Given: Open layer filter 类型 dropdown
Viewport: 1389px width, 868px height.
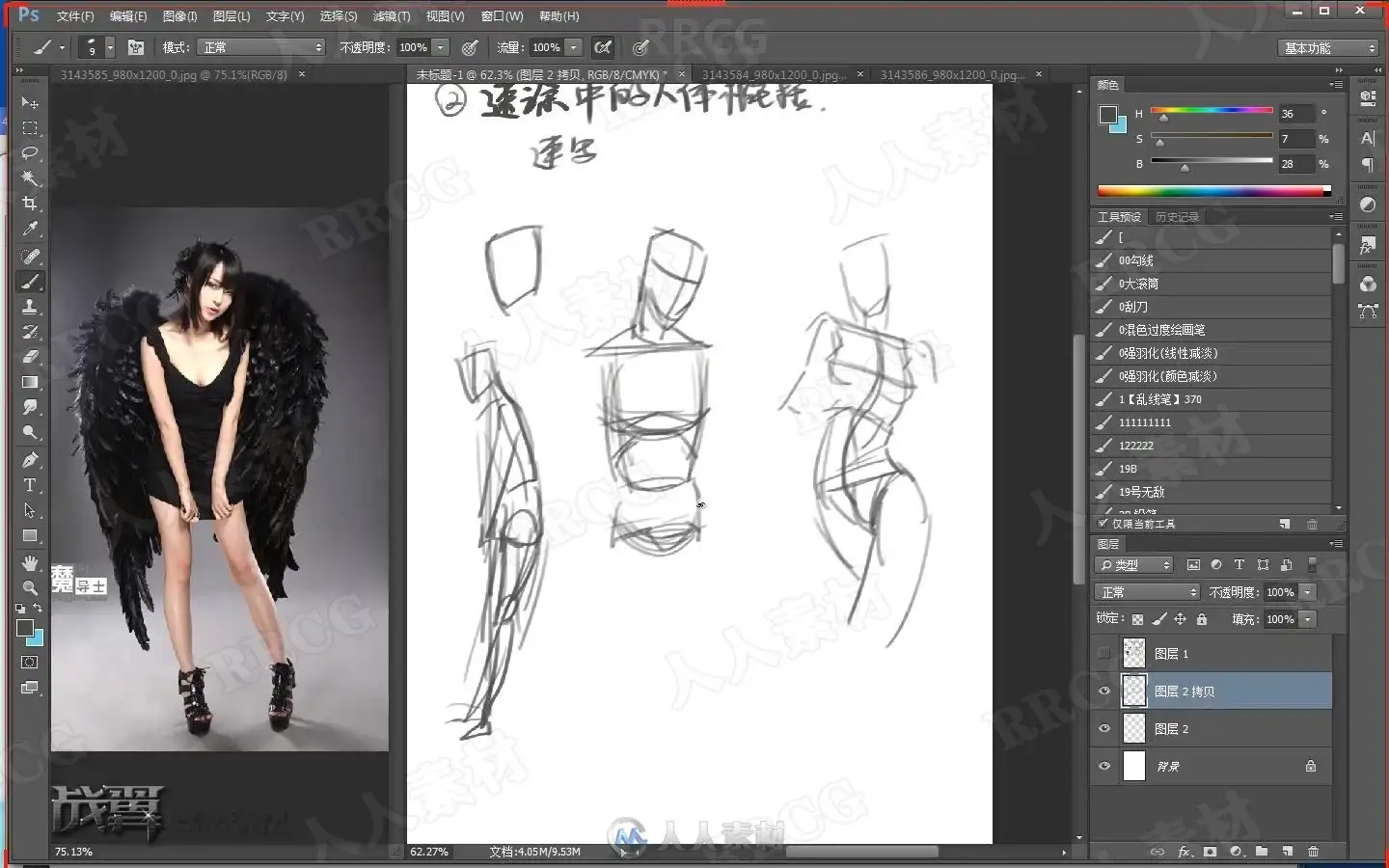Looking at the screenshot, I should [1134, 565].
